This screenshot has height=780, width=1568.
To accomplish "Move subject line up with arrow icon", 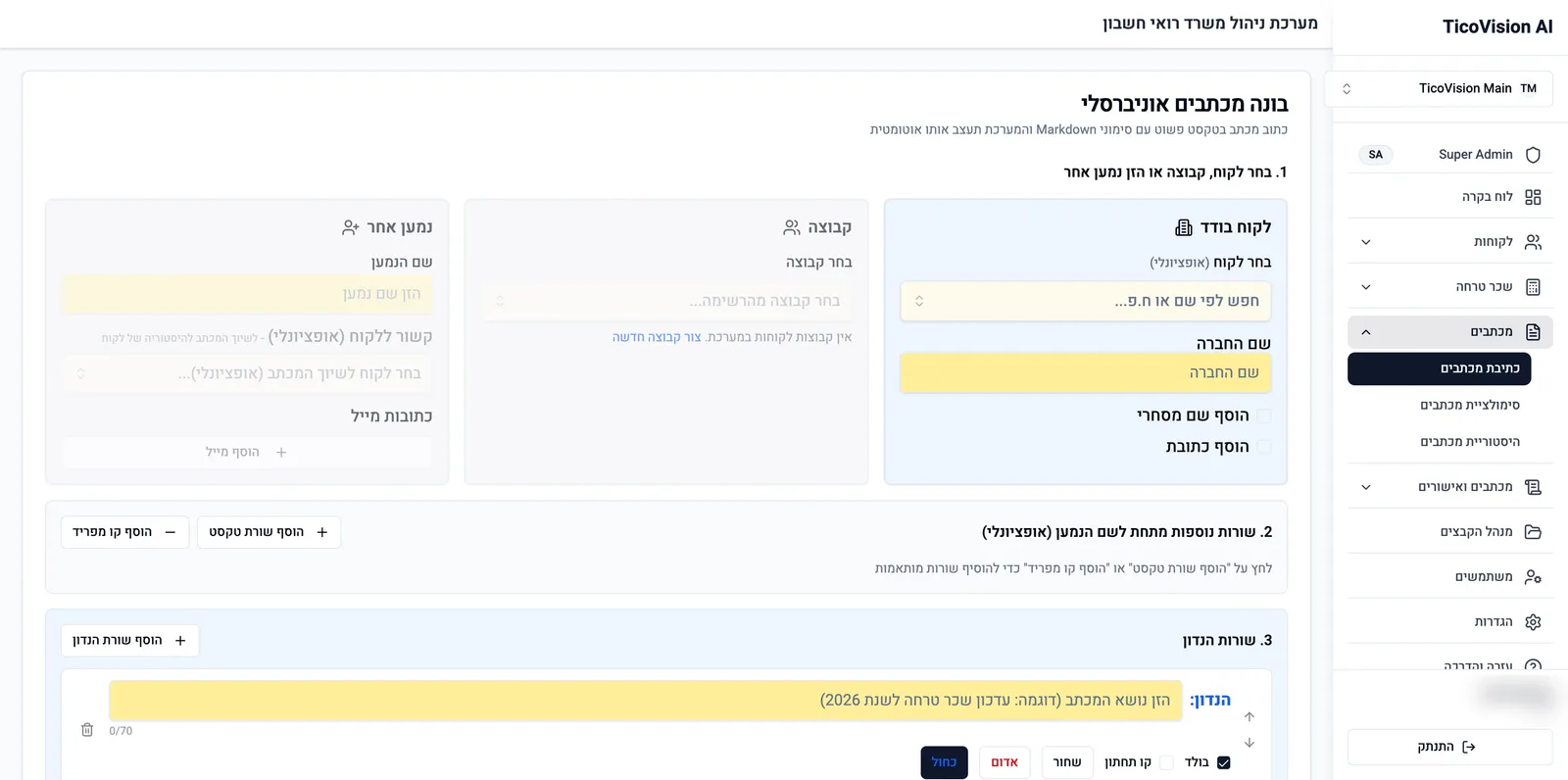I will 1249,716.
